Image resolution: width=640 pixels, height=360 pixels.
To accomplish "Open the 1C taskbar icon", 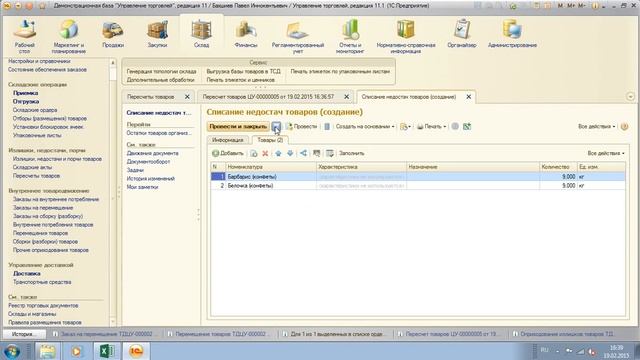I will pyautogui.click(x=136, y=351).
